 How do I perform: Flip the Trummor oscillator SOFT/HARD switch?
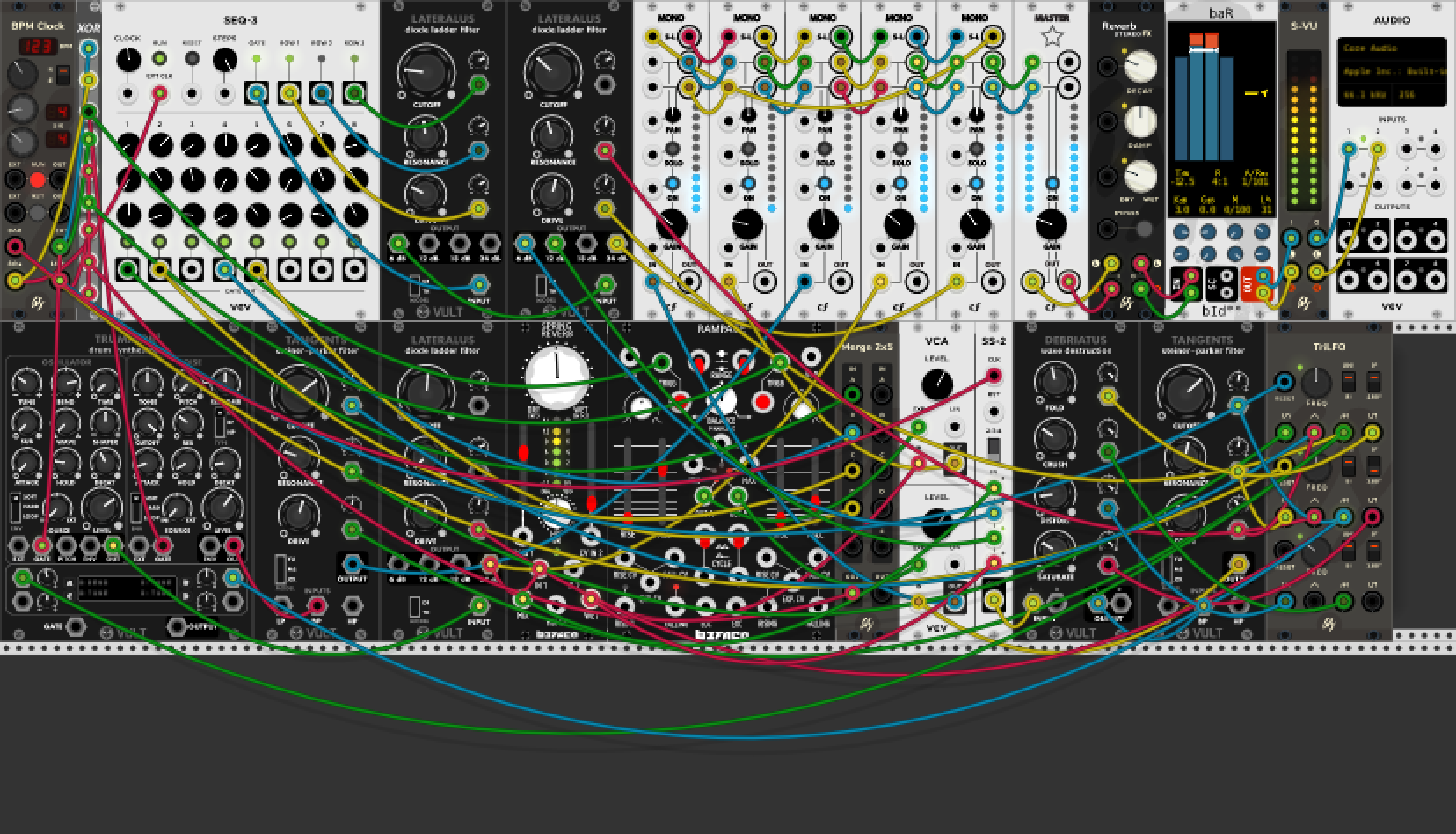pyautogui.click(x=15, y=508)
